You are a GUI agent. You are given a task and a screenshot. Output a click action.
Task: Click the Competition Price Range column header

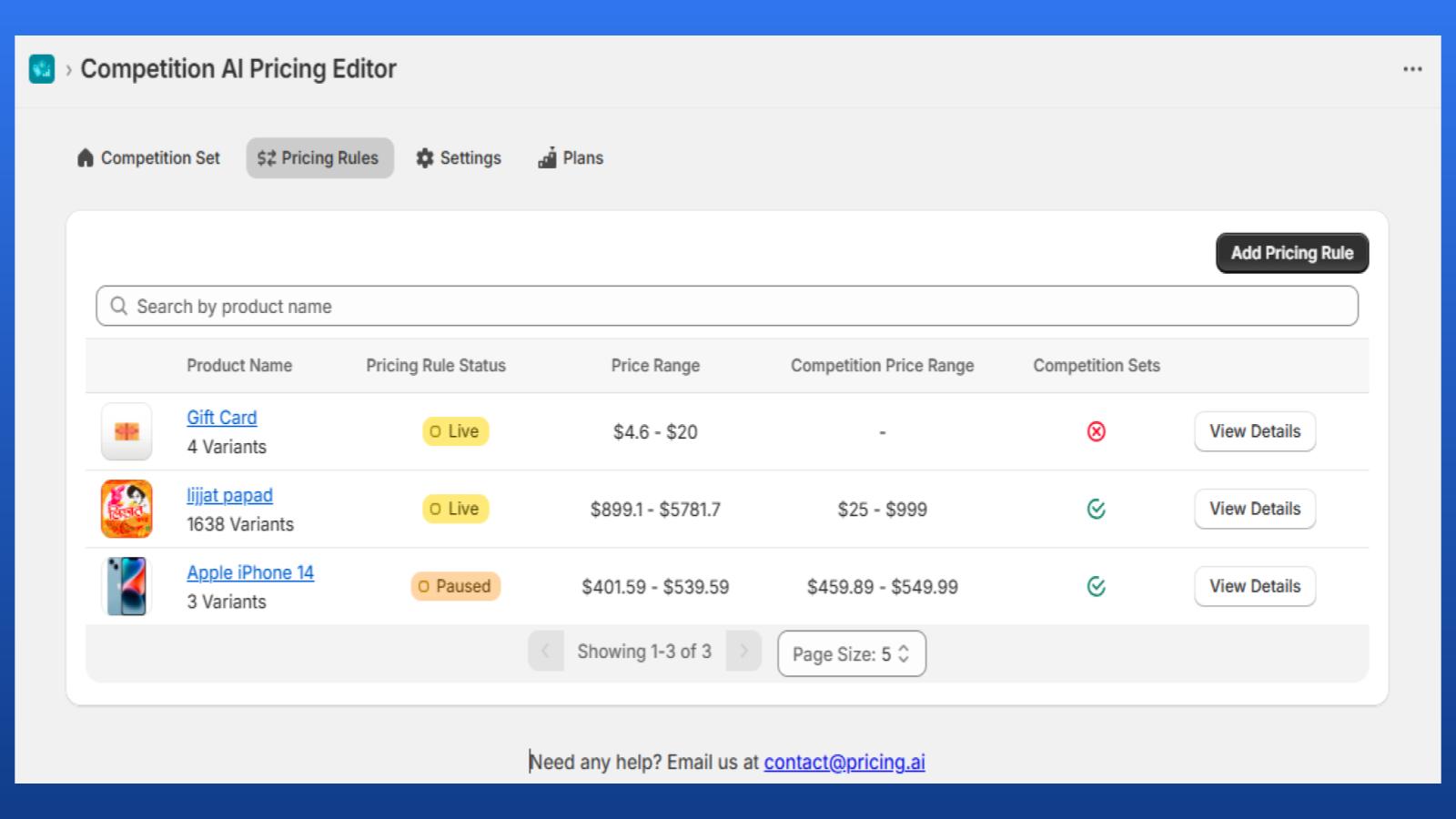[882, 365]
